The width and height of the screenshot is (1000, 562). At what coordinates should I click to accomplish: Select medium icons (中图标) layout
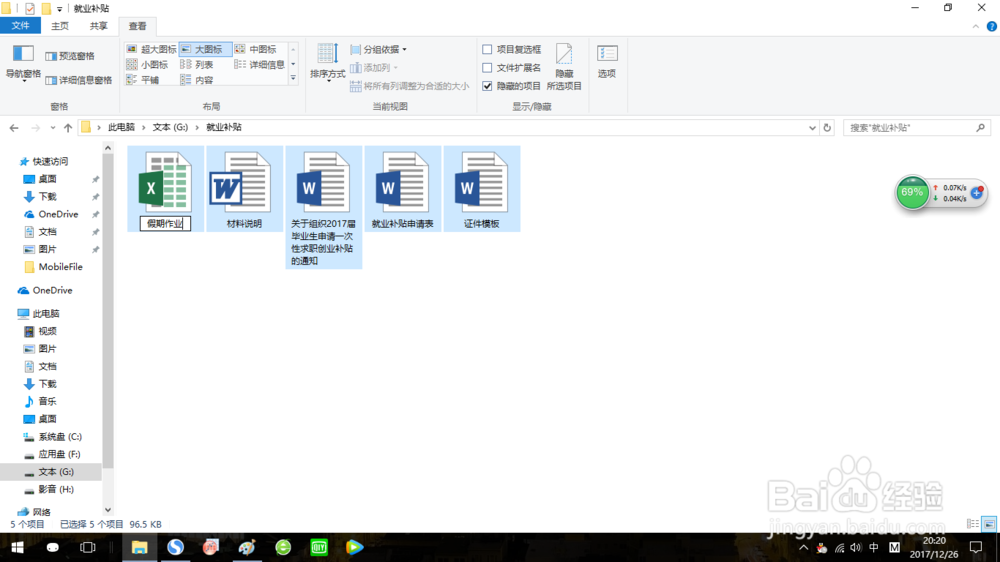coord(256,49)
